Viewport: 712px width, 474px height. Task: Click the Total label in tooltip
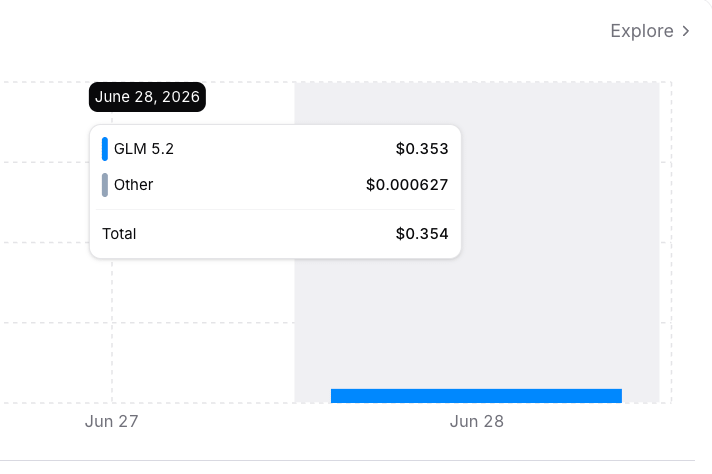[x=119, y=234]
